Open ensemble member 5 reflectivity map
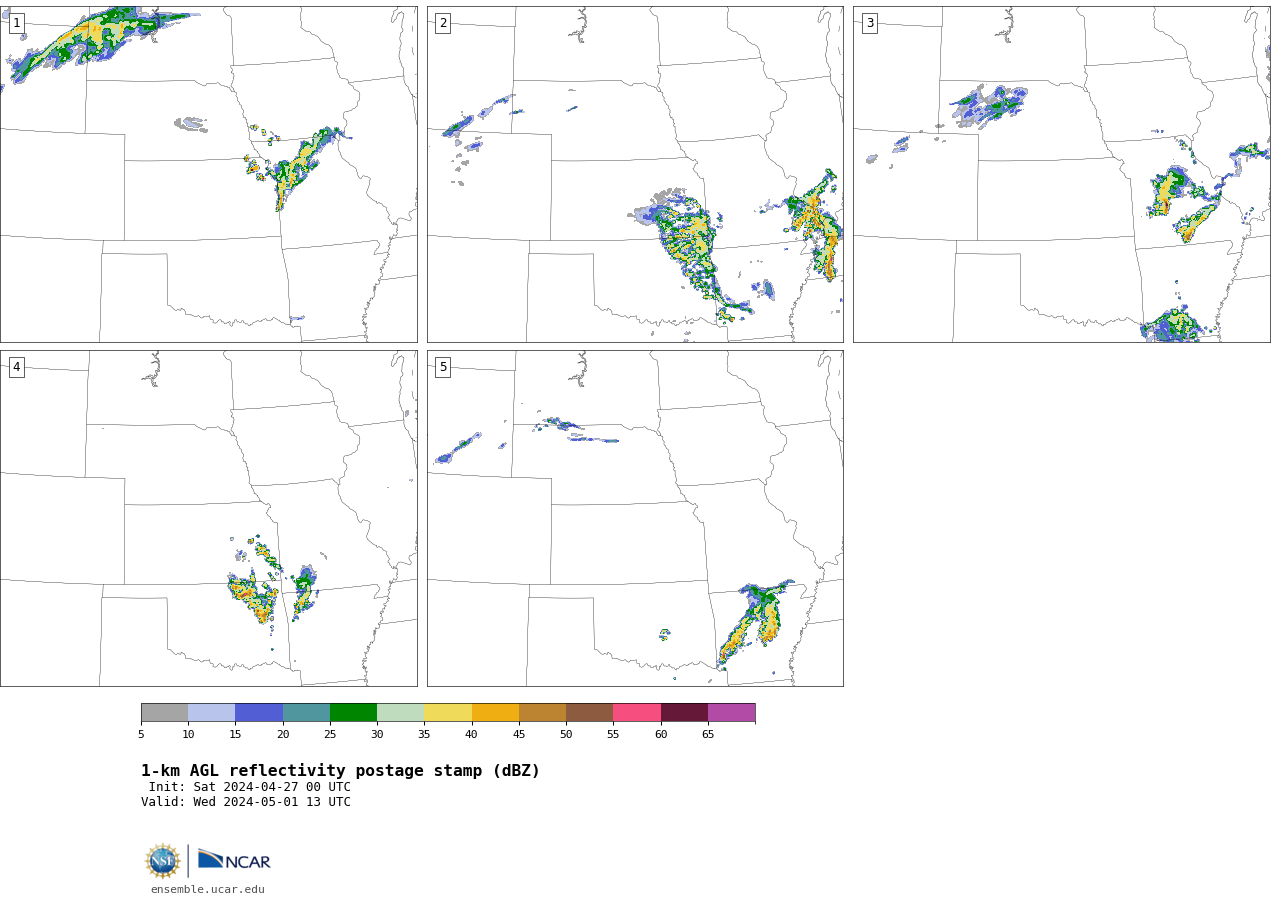This screenshot has width=1280, height=901. pyautogui.click(x=635, y=518)
